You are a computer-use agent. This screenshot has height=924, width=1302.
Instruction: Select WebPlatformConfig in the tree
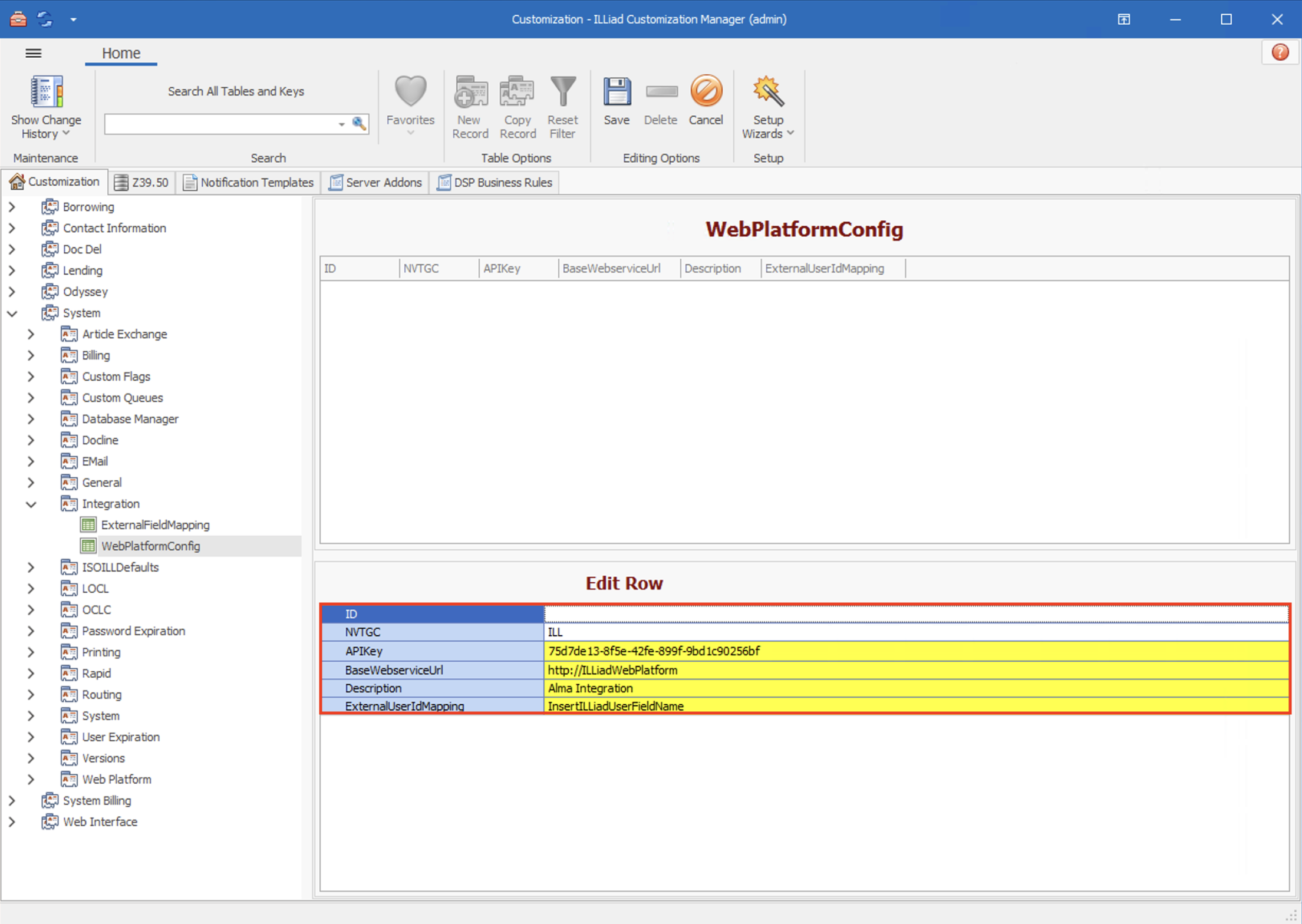151,546
